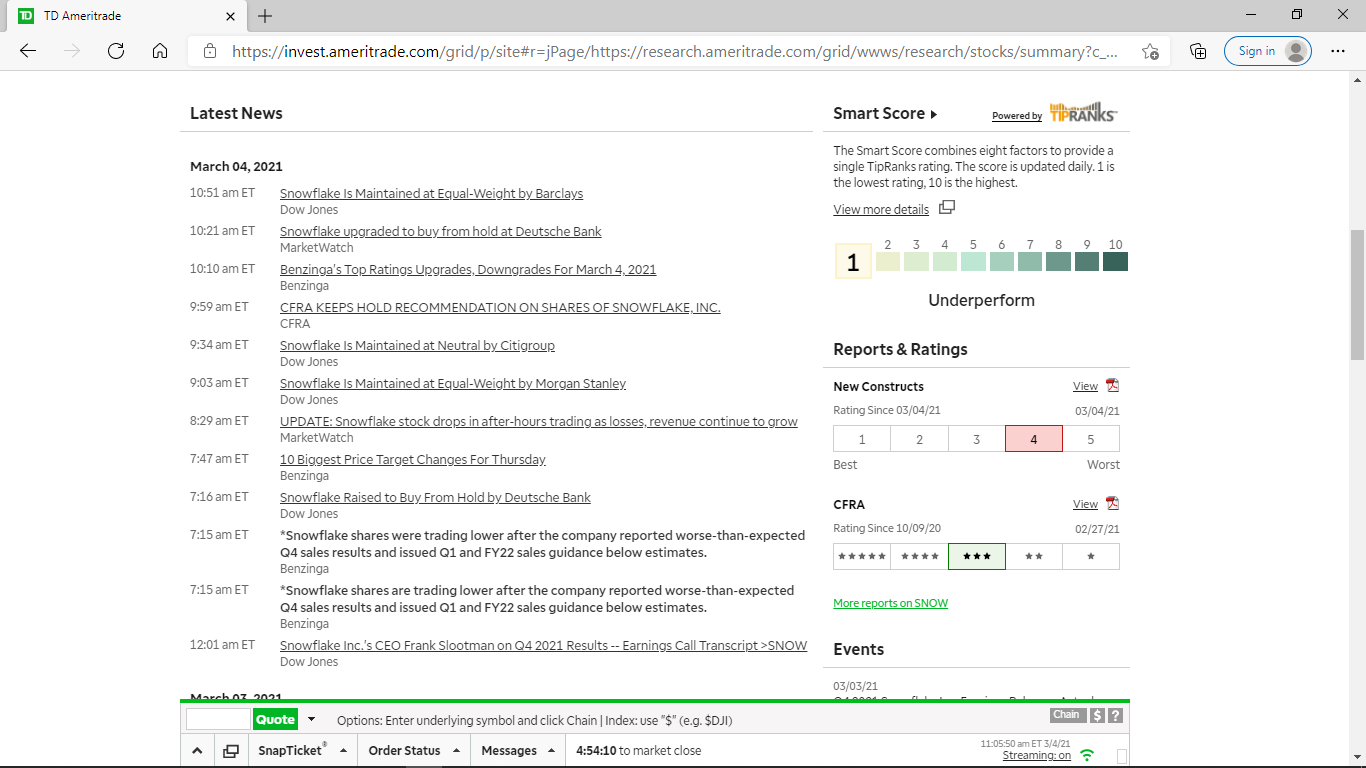Click the dollar sign icon in quote bar
Image resolution: width=1366 pixels, height=768 pixels.
pyautogui.click(x=1097, y=715)
